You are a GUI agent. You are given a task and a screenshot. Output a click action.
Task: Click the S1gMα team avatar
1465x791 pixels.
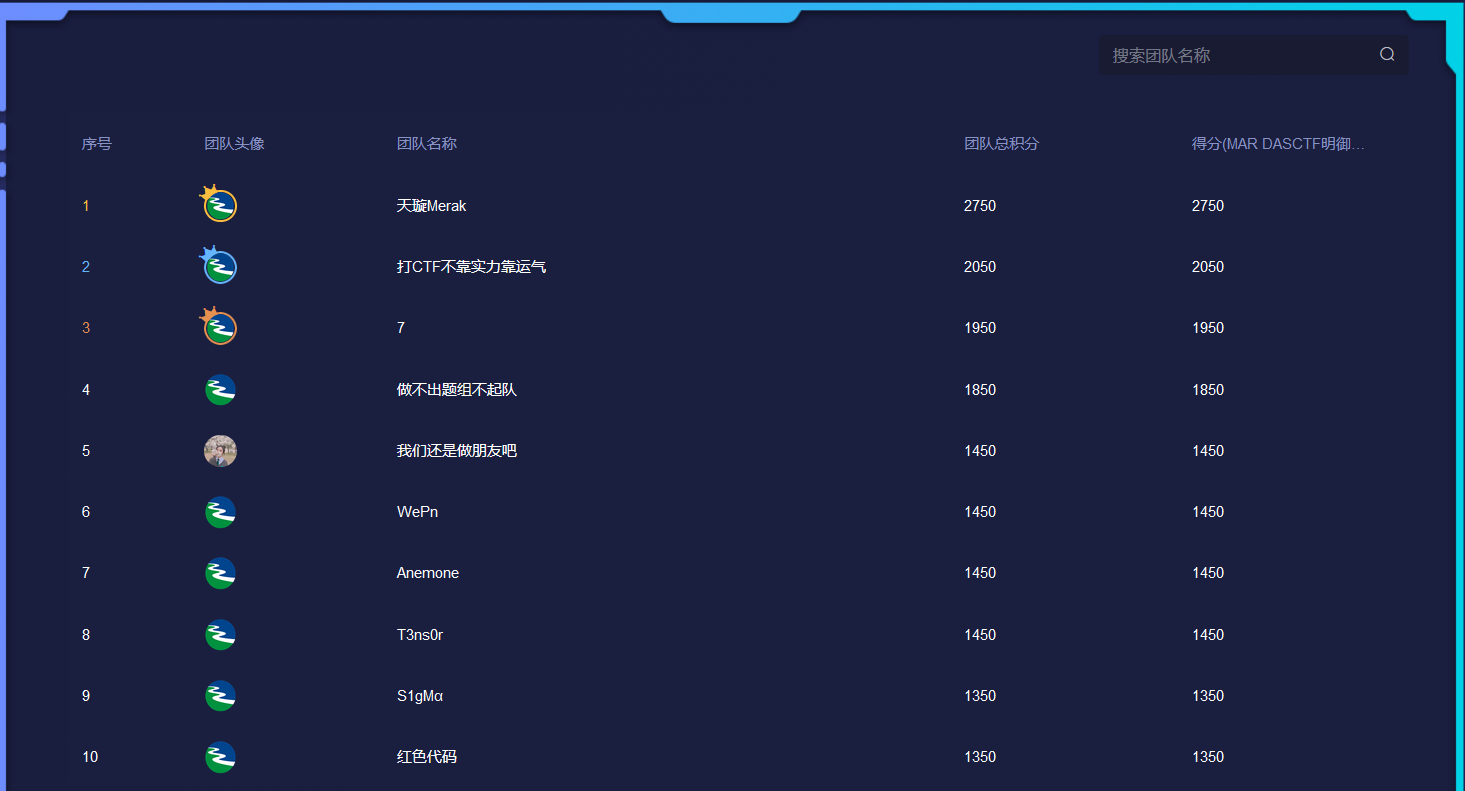219,696
